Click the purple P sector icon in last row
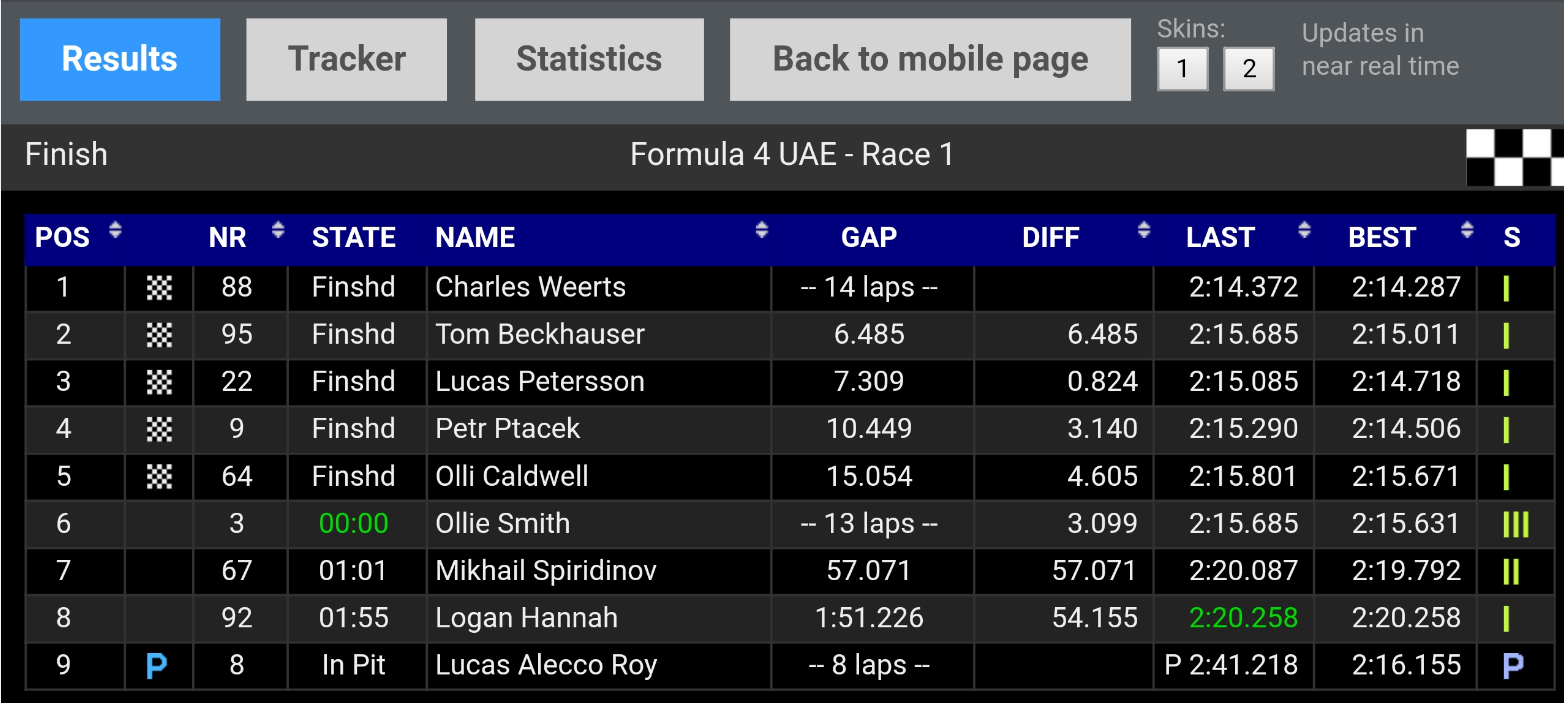Image resolution: width=1564 pixels, height=703 pixels. point(1513,666)
